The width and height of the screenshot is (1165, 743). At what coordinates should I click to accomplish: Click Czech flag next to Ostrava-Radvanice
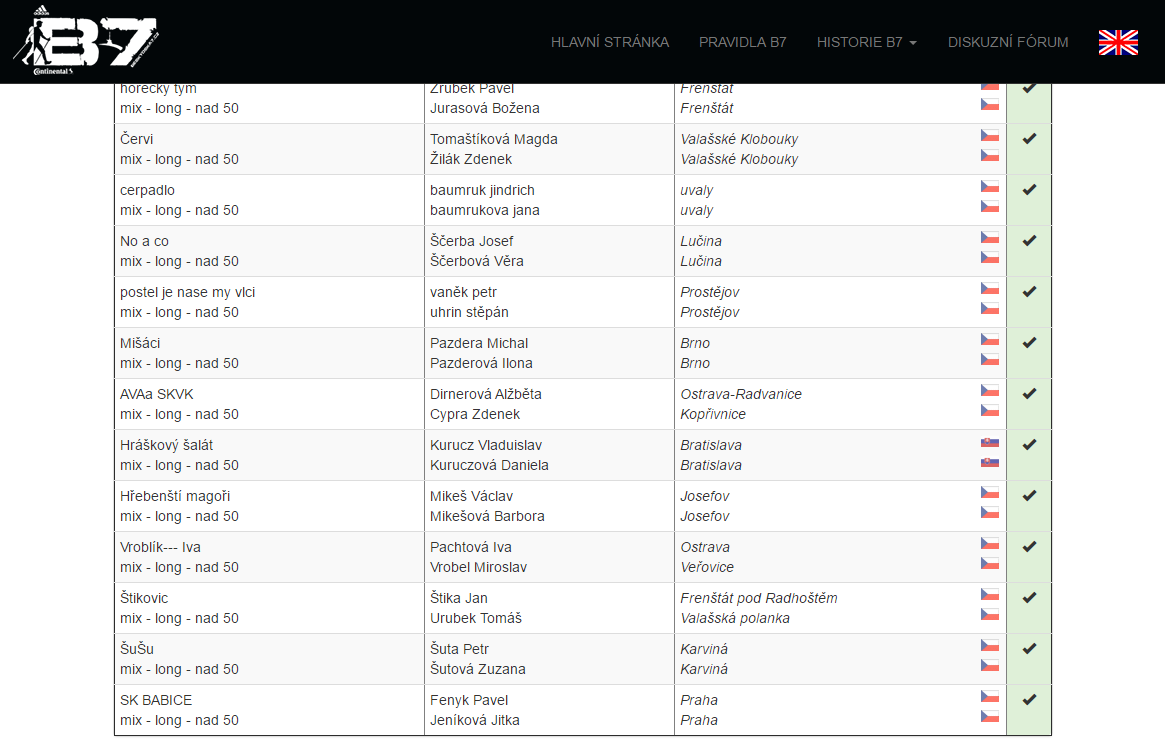[x=990, y=391]
